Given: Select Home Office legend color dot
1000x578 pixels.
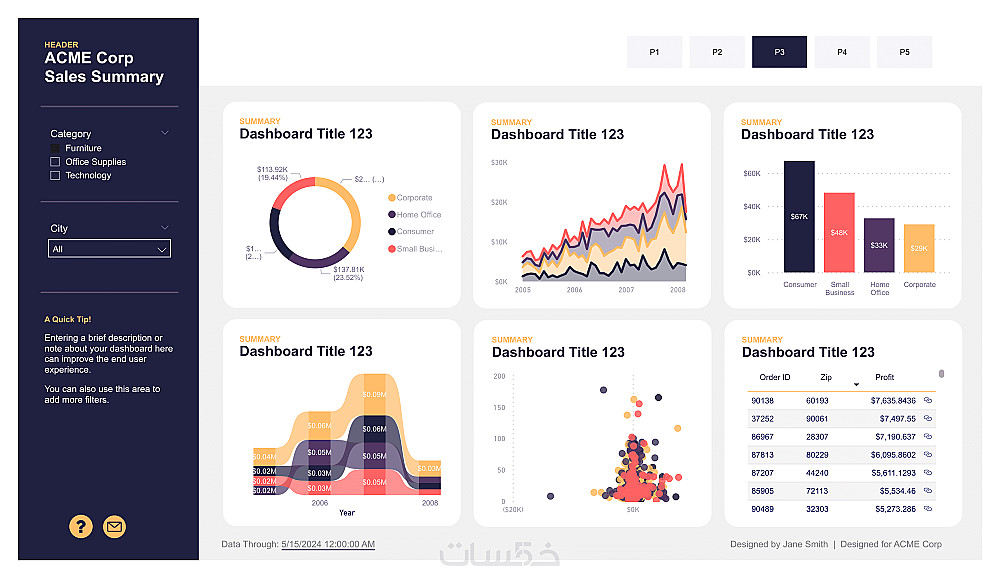Looking at the screenshot, I should [x=392, y=214].
